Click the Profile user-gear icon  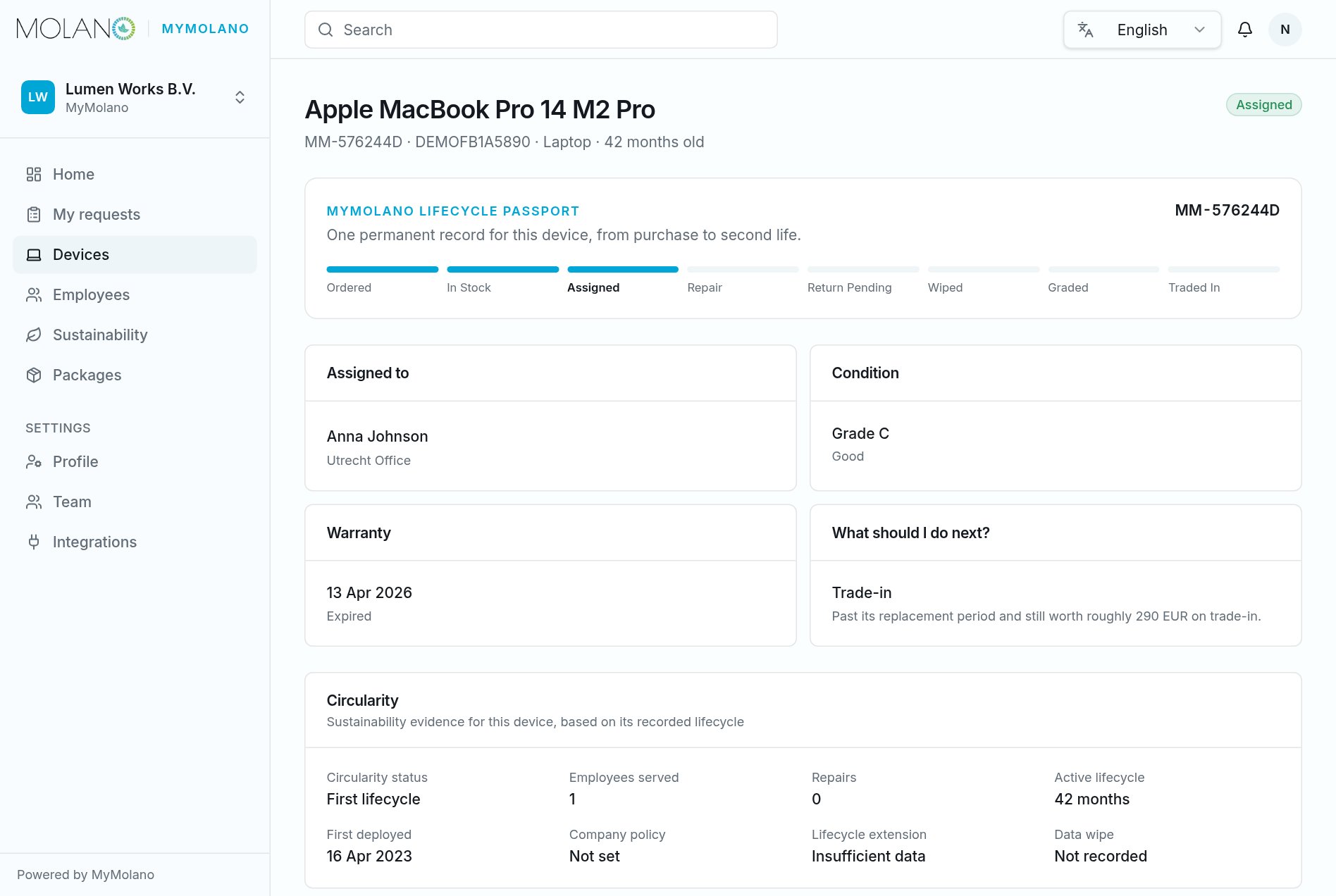(x=34, y=461)
